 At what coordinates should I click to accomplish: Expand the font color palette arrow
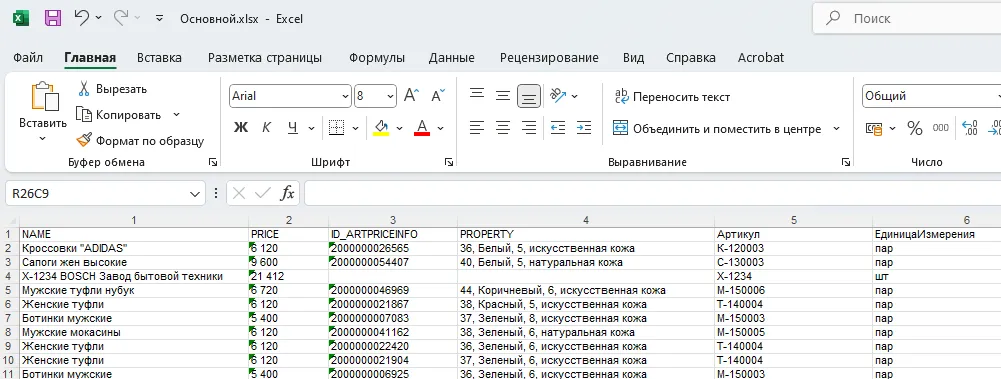click(440, 128)
